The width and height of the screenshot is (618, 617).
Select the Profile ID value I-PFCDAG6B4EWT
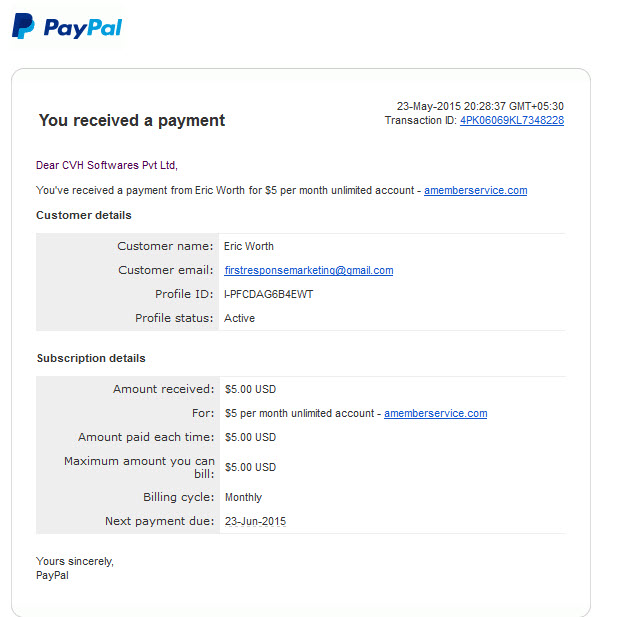(268, 294)
